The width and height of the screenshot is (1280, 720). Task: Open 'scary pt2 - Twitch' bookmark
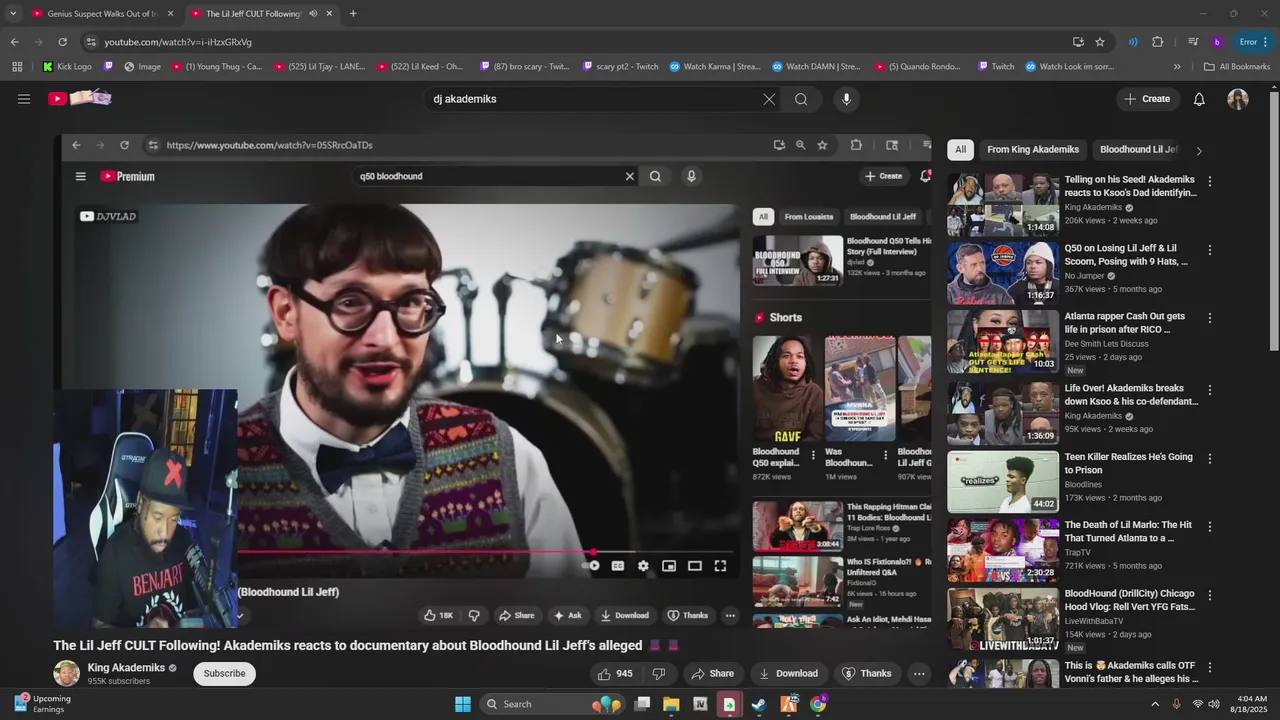620,67
